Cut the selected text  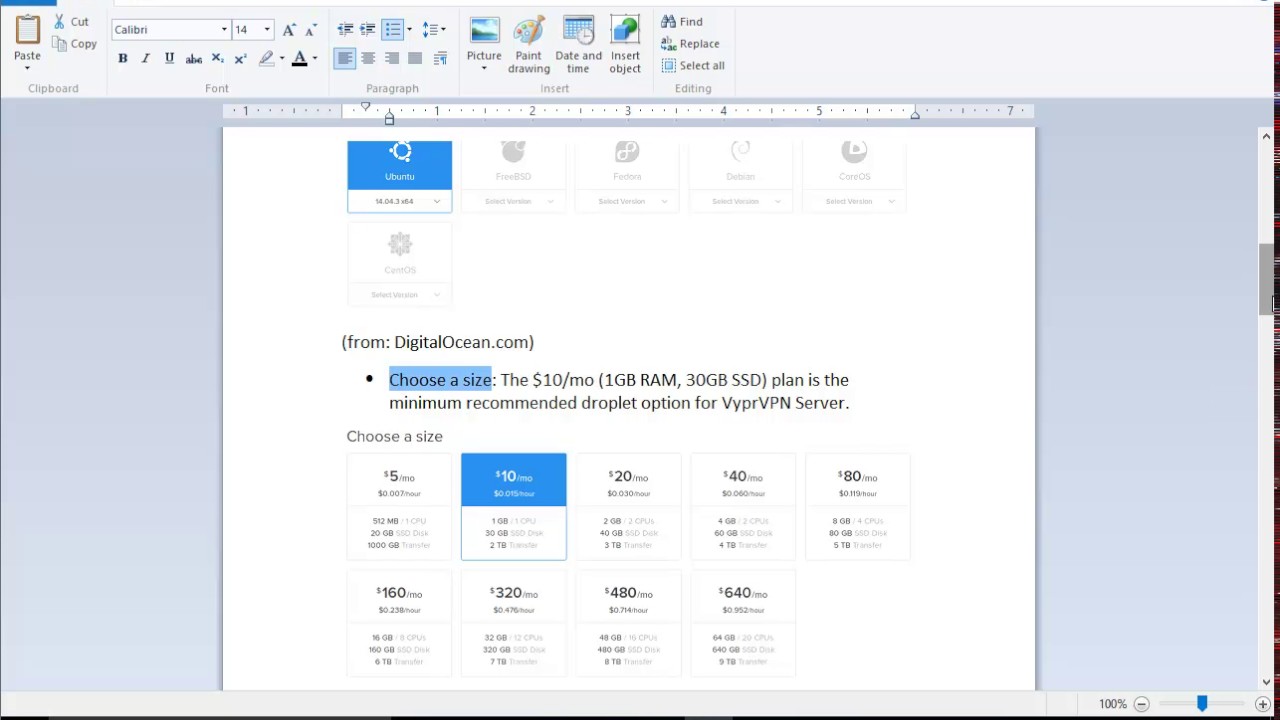pos(71,21)
